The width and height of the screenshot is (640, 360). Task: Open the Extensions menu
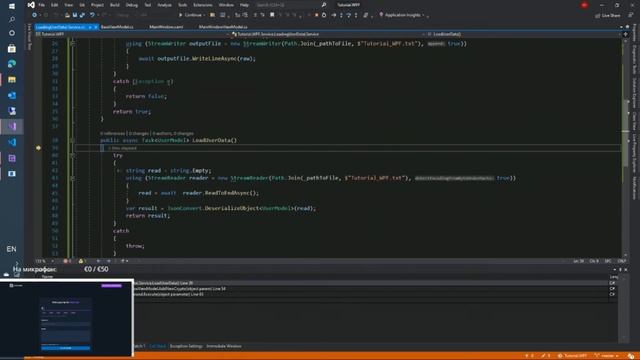coord(203,5)
